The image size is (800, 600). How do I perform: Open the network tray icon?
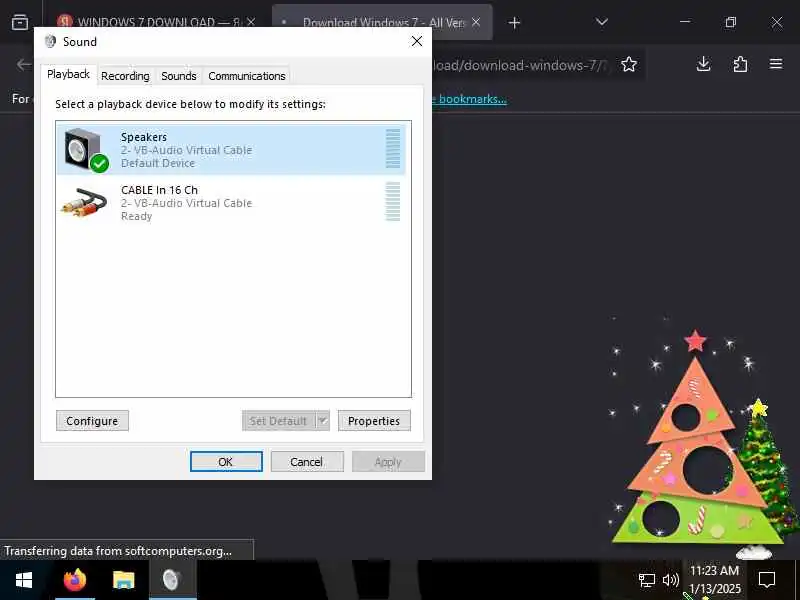646,580
